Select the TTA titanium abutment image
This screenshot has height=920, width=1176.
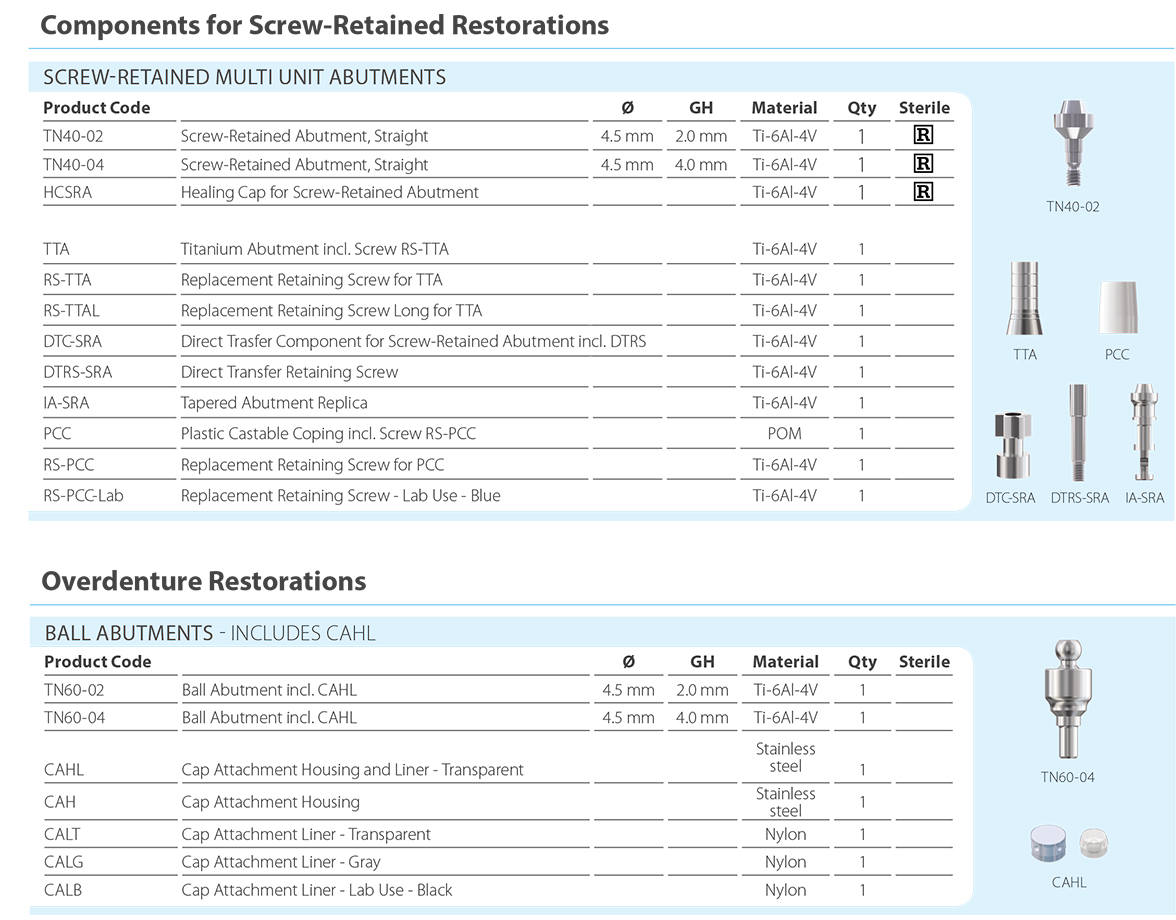1024,299
